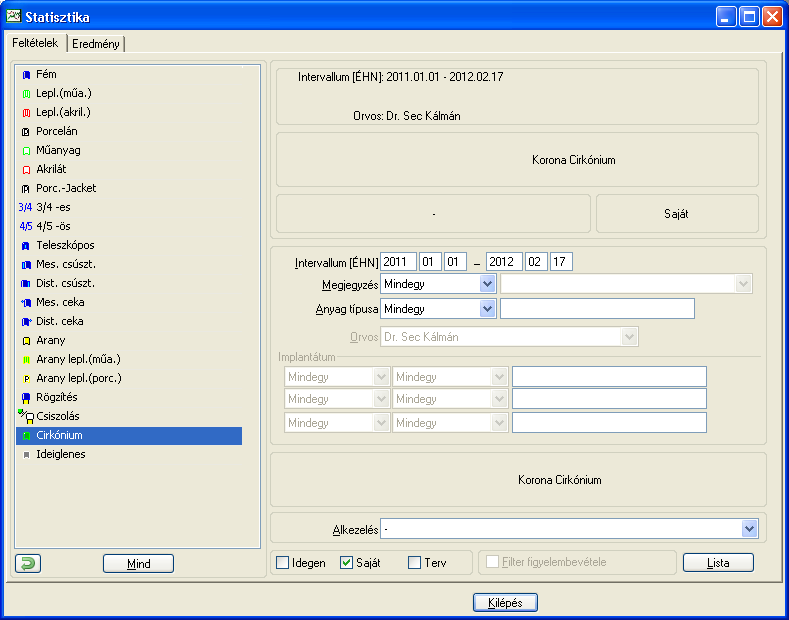Click the blue 3/4 icon
789x620 pixels.
point(25,207)
